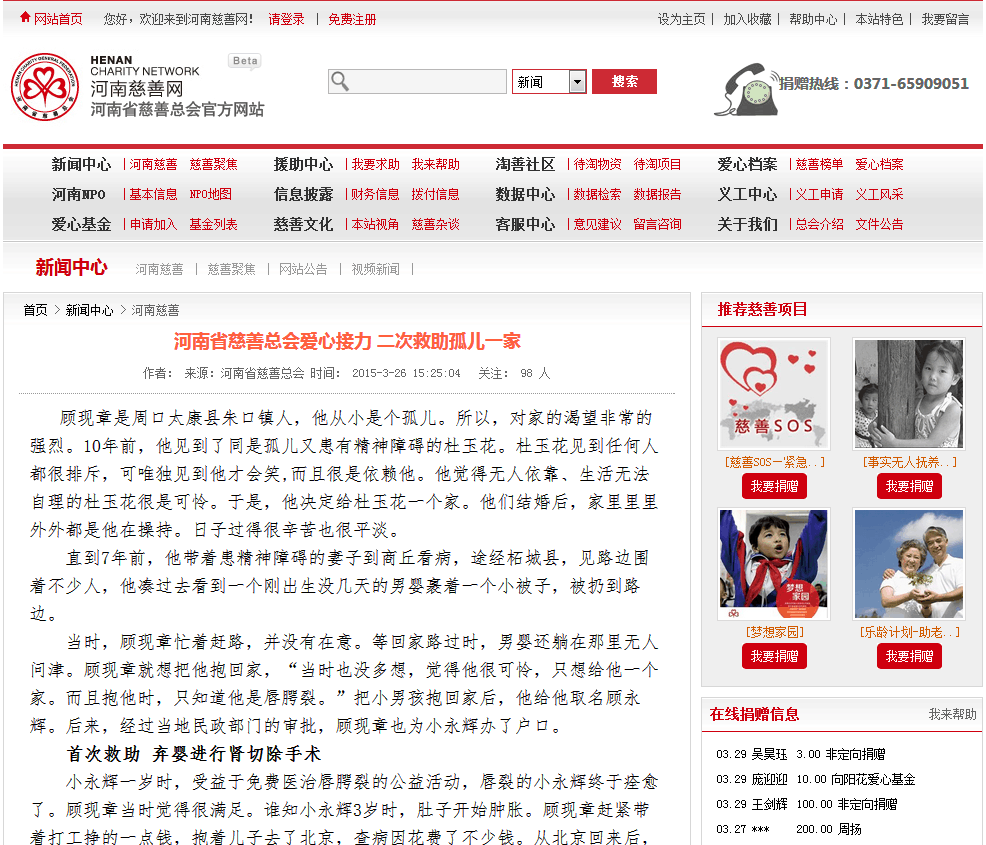Open the 慈善SOS project thumbnail
The width and height of the screenshot is (986, 845).
pos(773,394)
